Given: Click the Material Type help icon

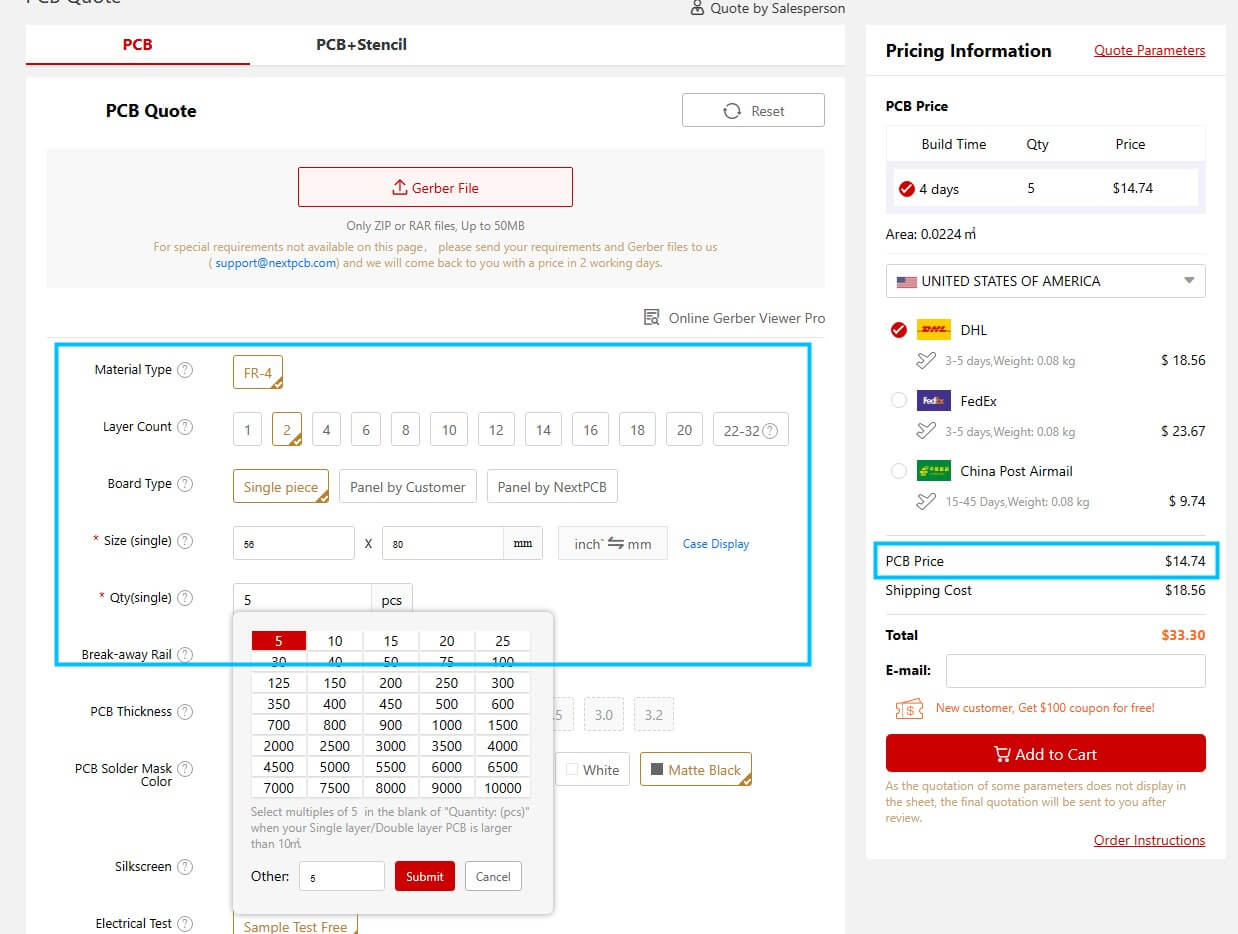Looking at the screenshot, I should click(185, 370).
